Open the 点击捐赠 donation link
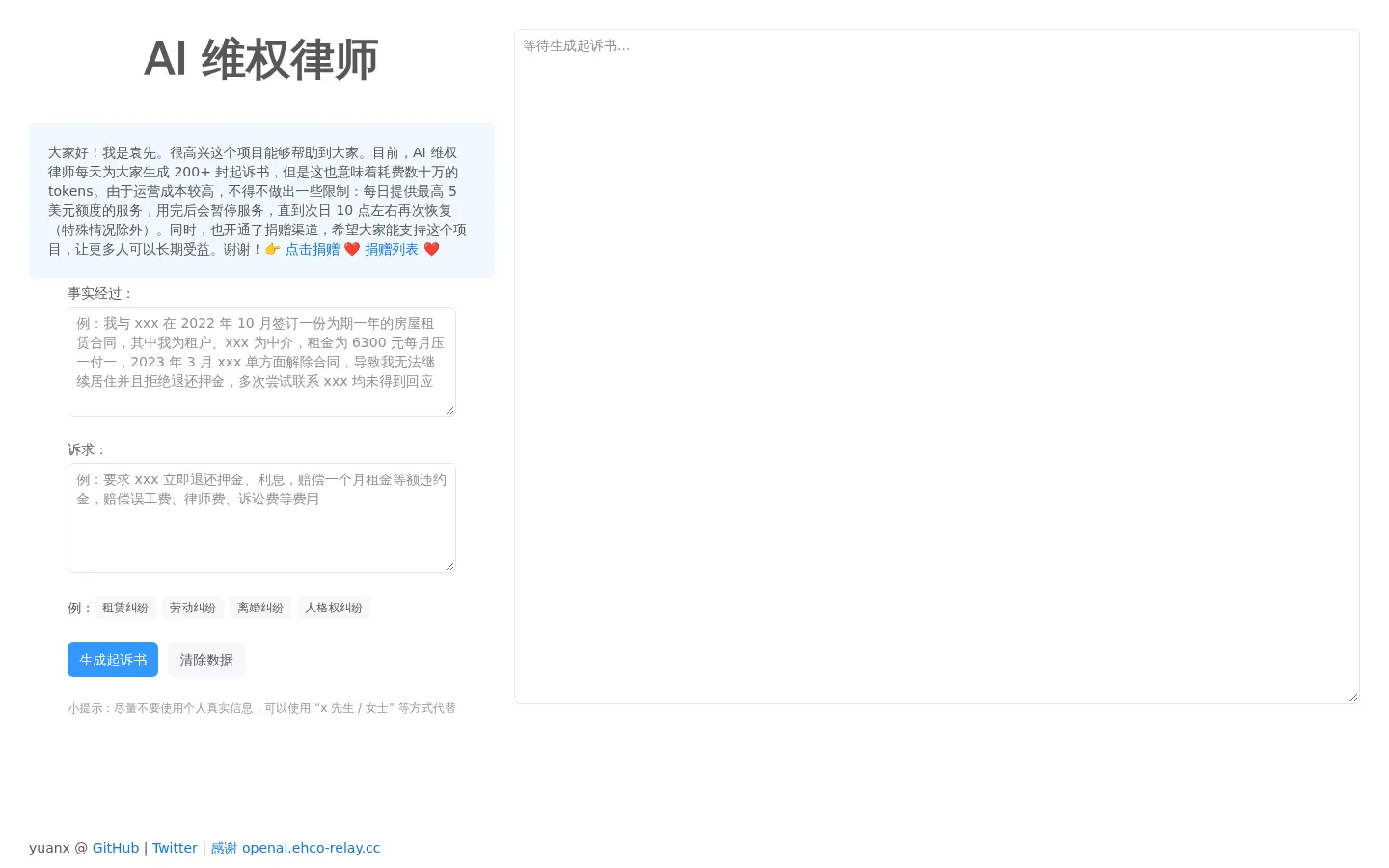Image resolution: width=1389 pixels, height=868 pixels. tap(313, 249)
